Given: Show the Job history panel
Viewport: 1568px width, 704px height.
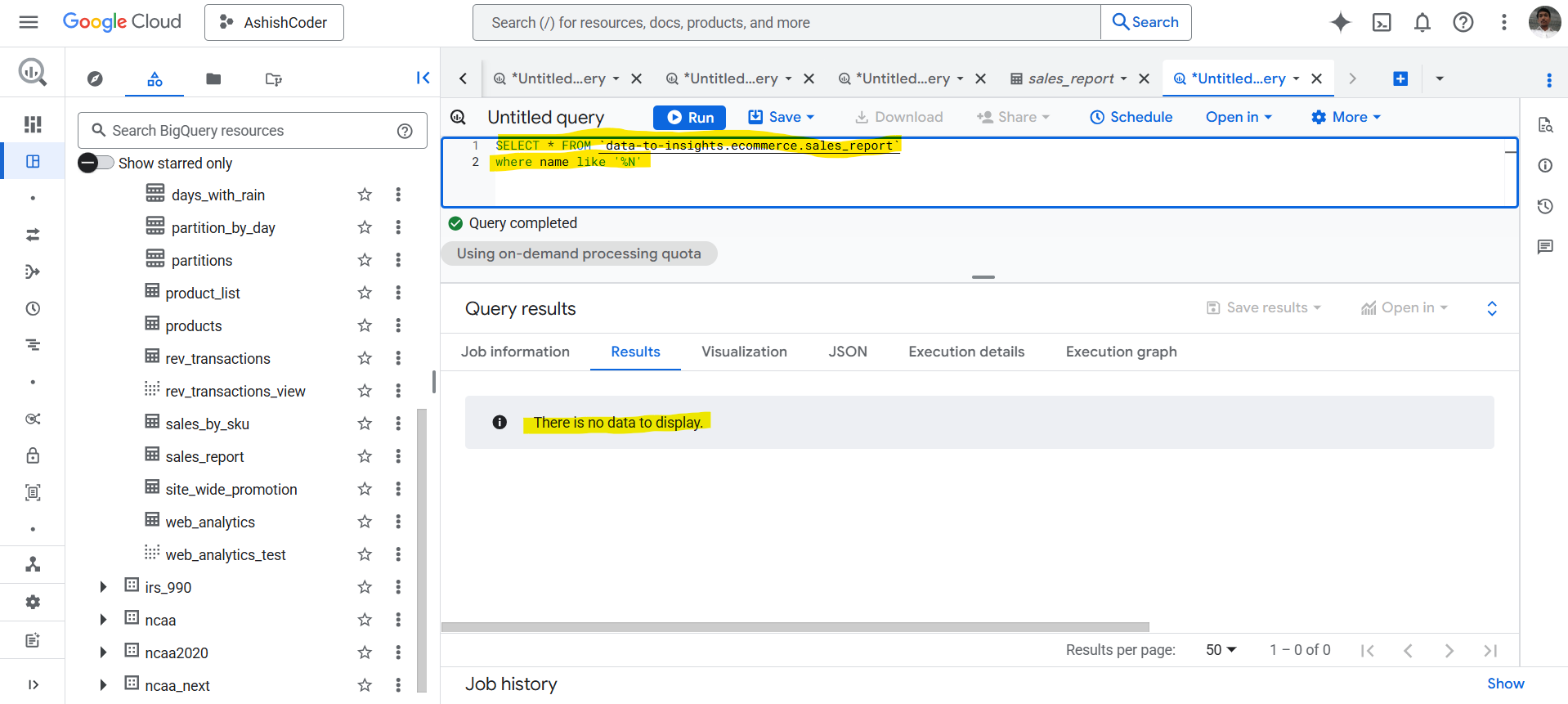Looking at the screenshot, I should coord(1505,684).
